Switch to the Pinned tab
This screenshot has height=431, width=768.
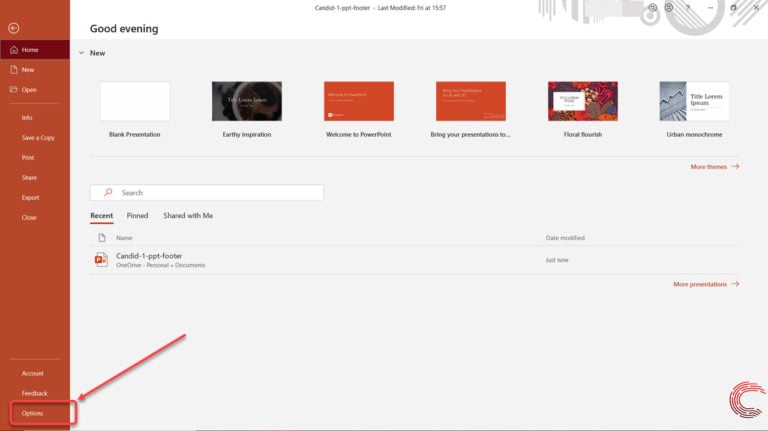[x=137, y=216]
